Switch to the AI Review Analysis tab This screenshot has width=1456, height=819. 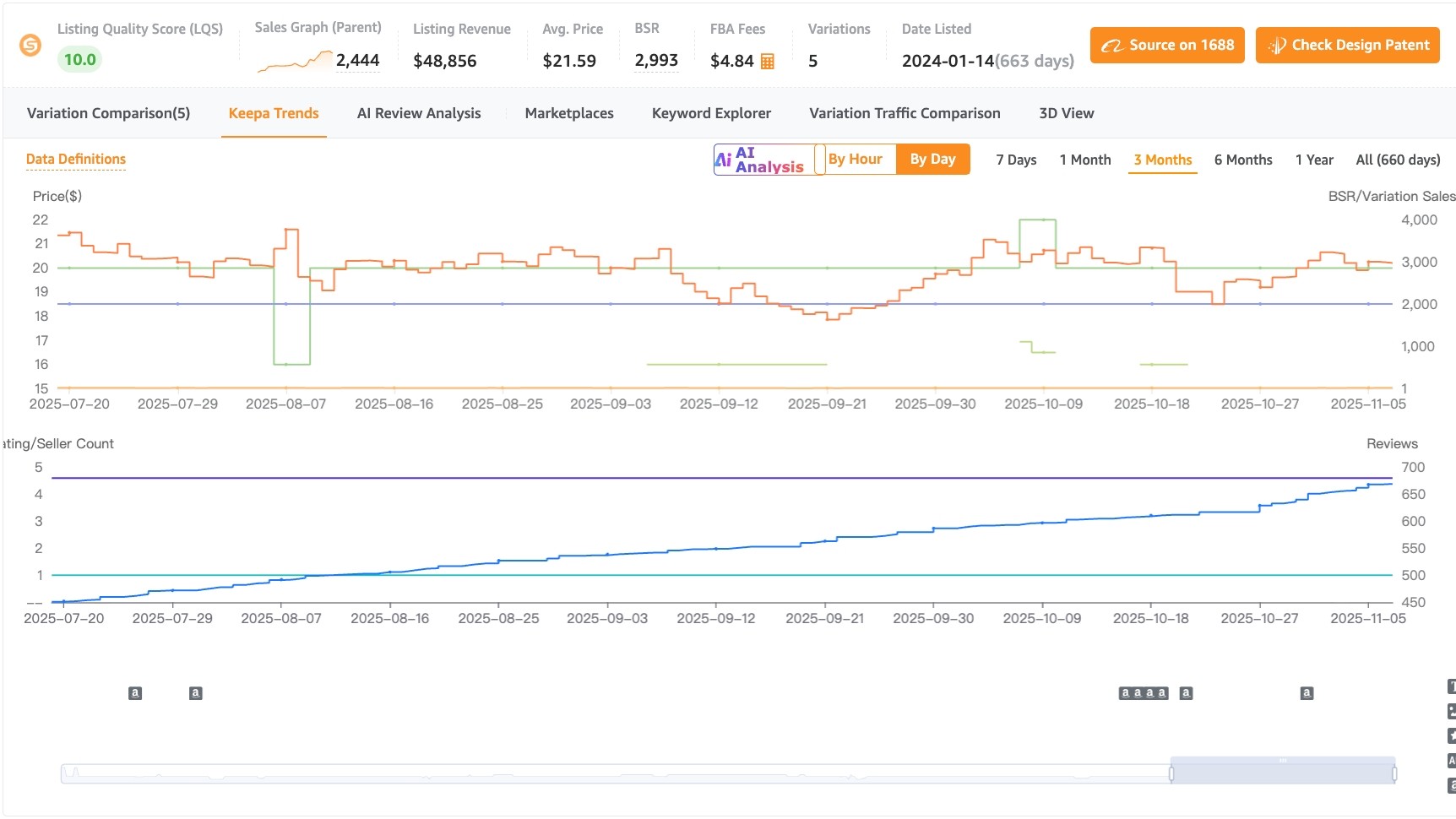coord(419,112)
